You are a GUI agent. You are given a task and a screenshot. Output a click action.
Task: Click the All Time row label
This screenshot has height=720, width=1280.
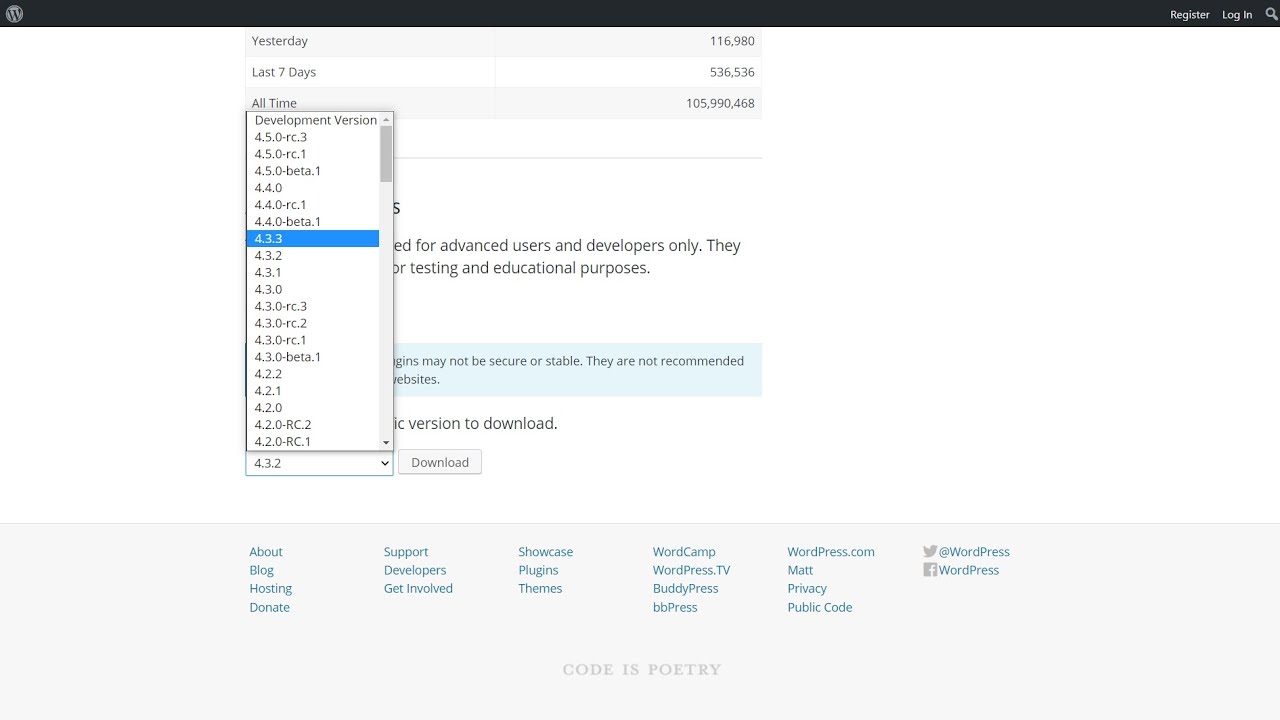pyautogui.click(x=274, y=103)
